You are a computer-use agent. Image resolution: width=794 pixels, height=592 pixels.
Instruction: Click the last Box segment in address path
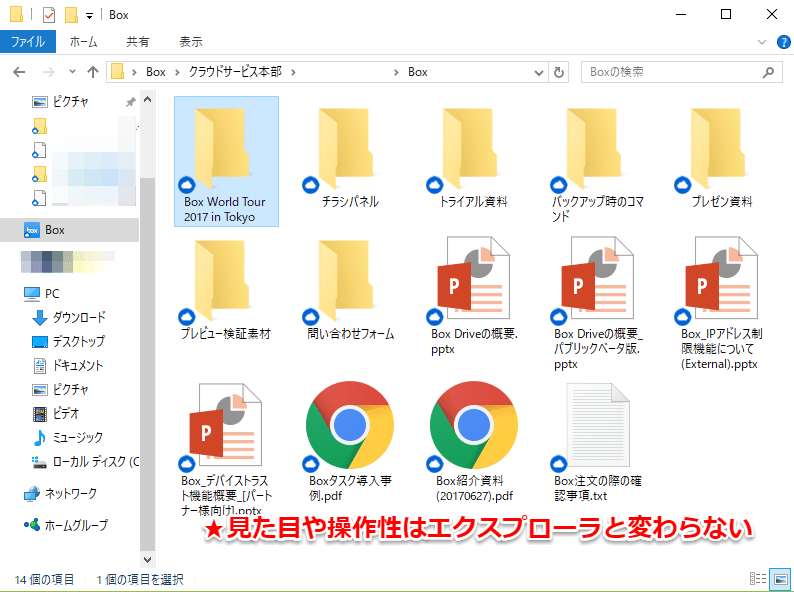418,72
